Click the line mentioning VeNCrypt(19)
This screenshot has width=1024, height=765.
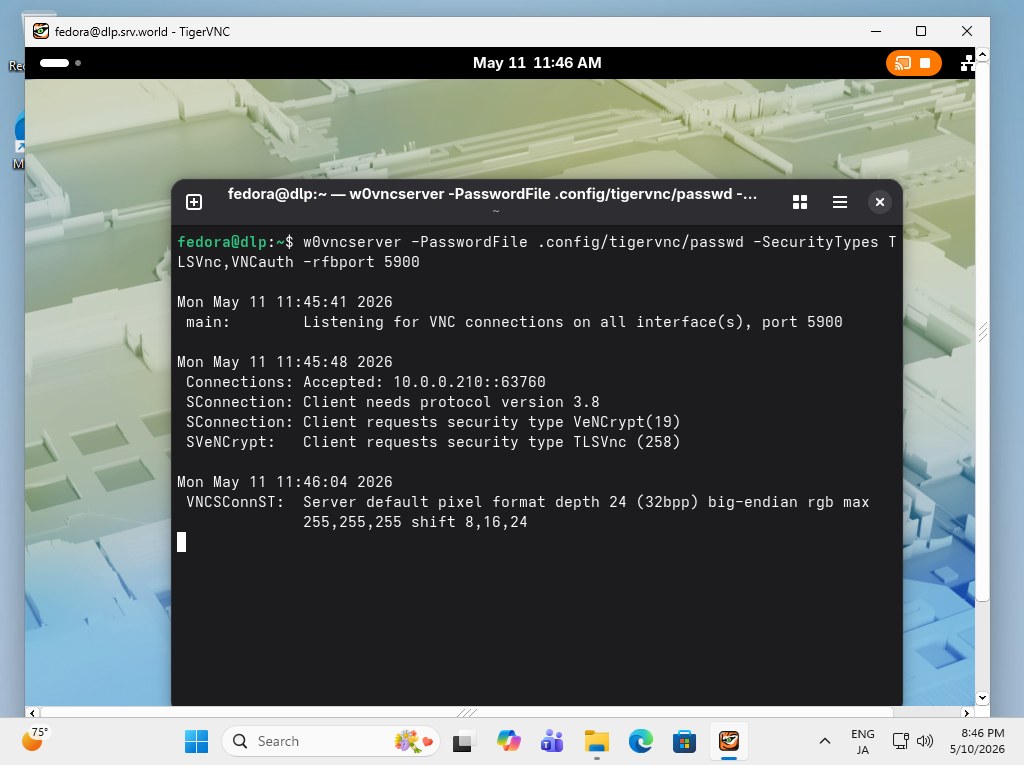(433, 422)
